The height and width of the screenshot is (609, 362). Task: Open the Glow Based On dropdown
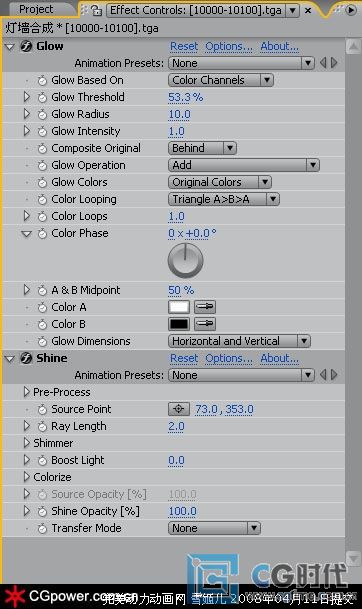221,80
